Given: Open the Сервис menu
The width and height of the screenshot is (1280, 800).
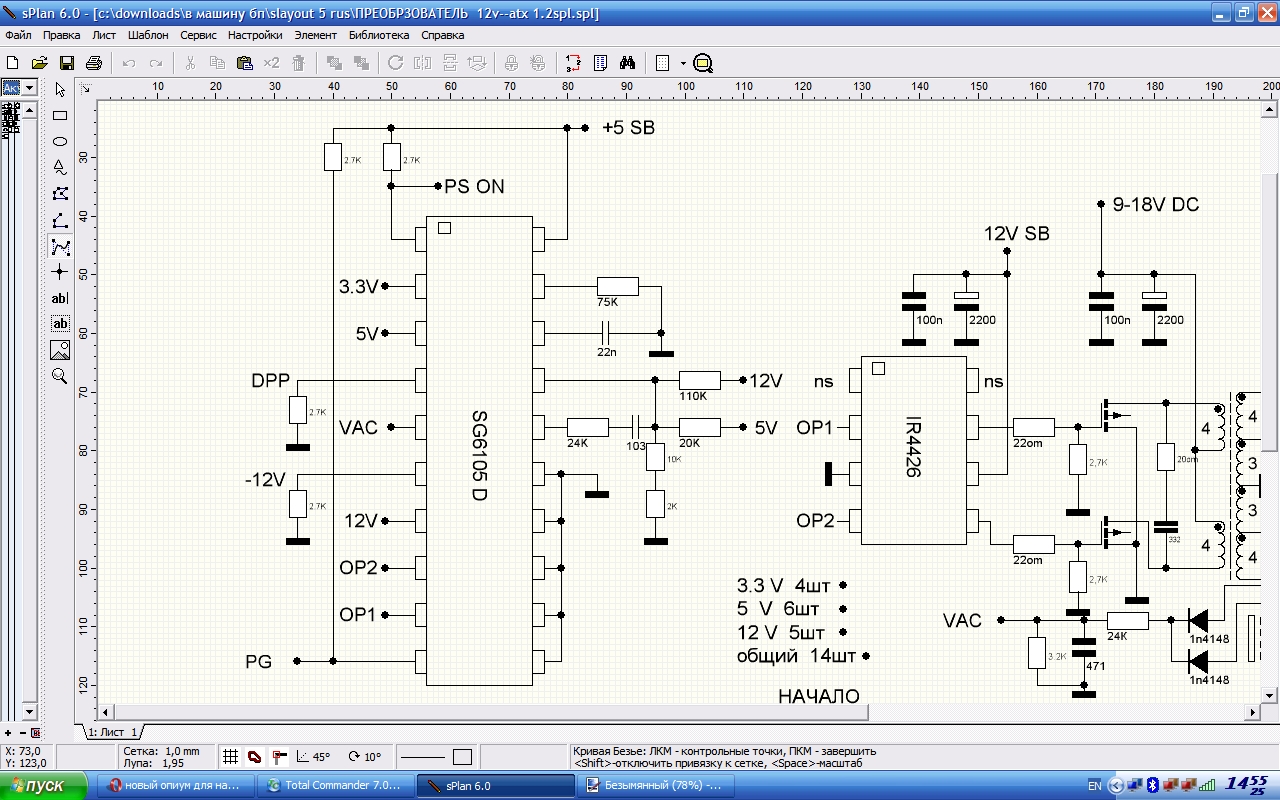Looking at the screenshot, I should (198, 35).
